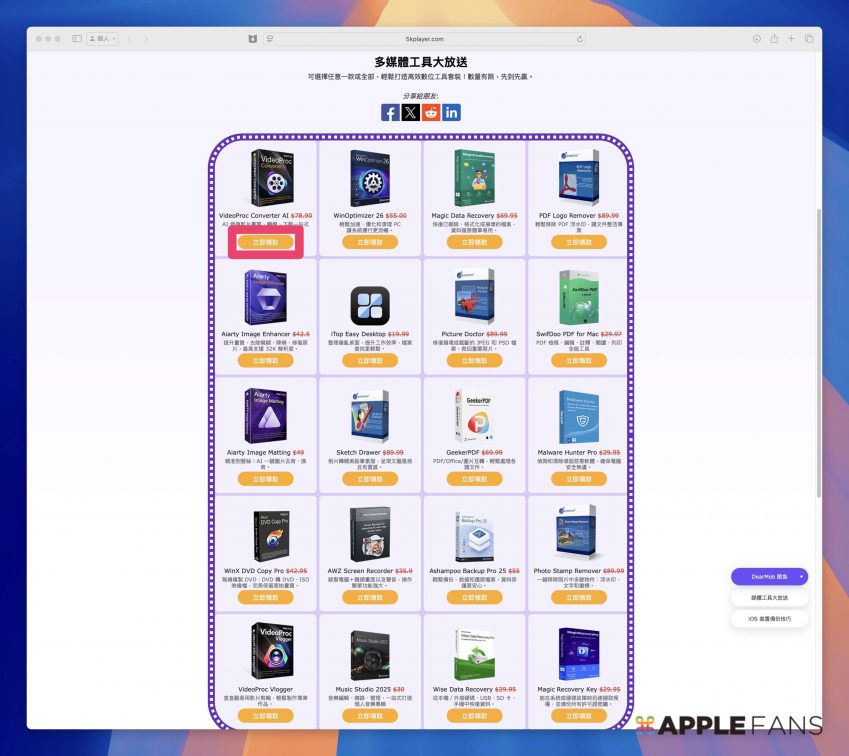Claim VideoProc Converter AI with 立即領取
The width and height of the screenshot is (849, 756).
(265, 242)
